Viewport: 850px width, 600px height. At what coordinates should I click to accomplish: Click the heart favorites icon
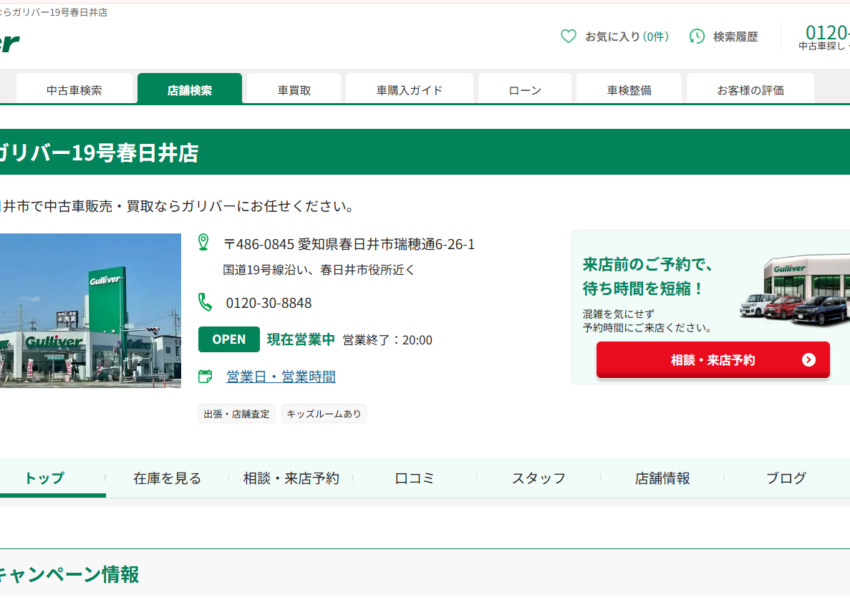click(x=568, y=36)
